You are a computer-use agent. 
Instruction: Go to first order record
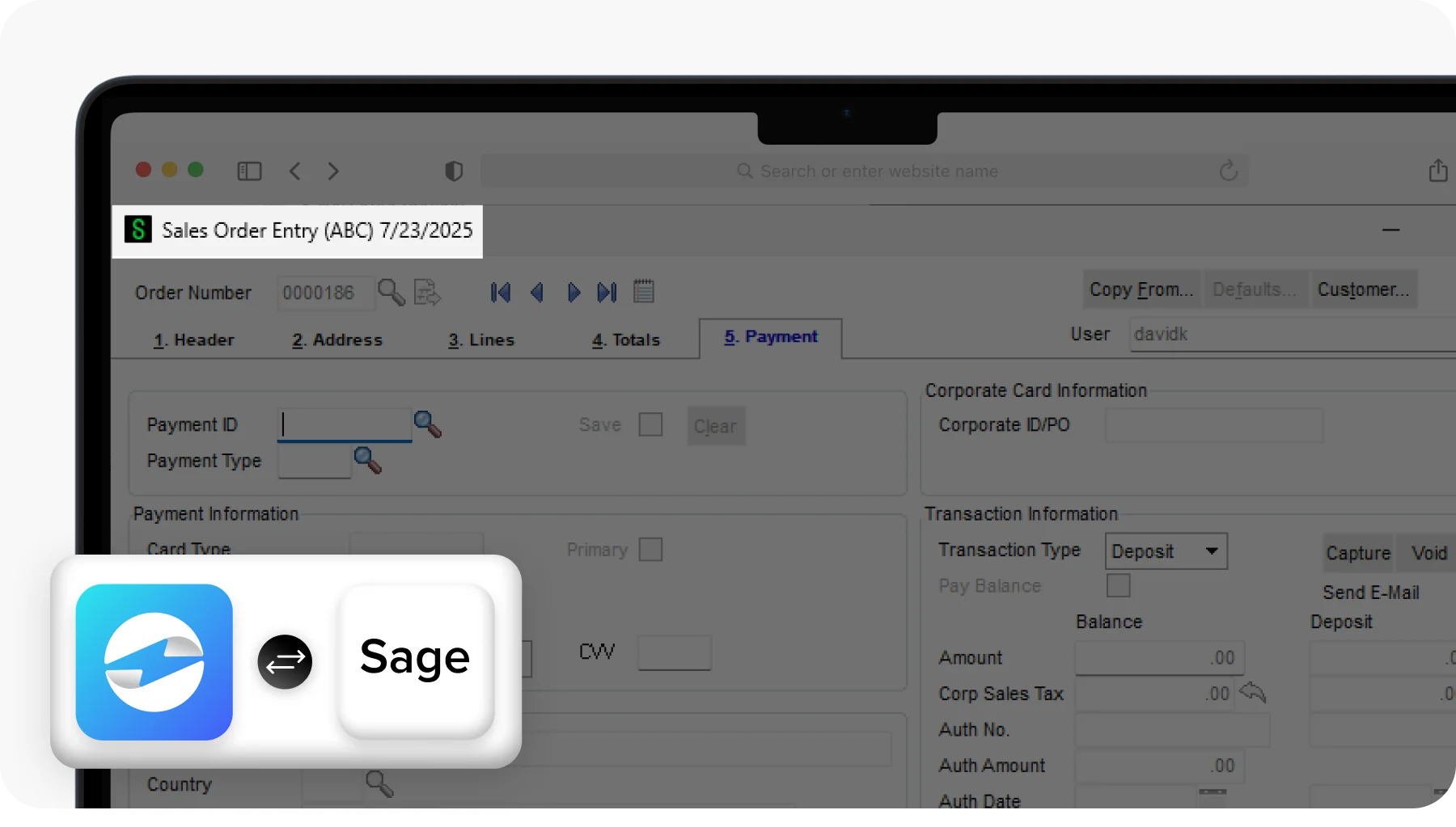(501, 292)
